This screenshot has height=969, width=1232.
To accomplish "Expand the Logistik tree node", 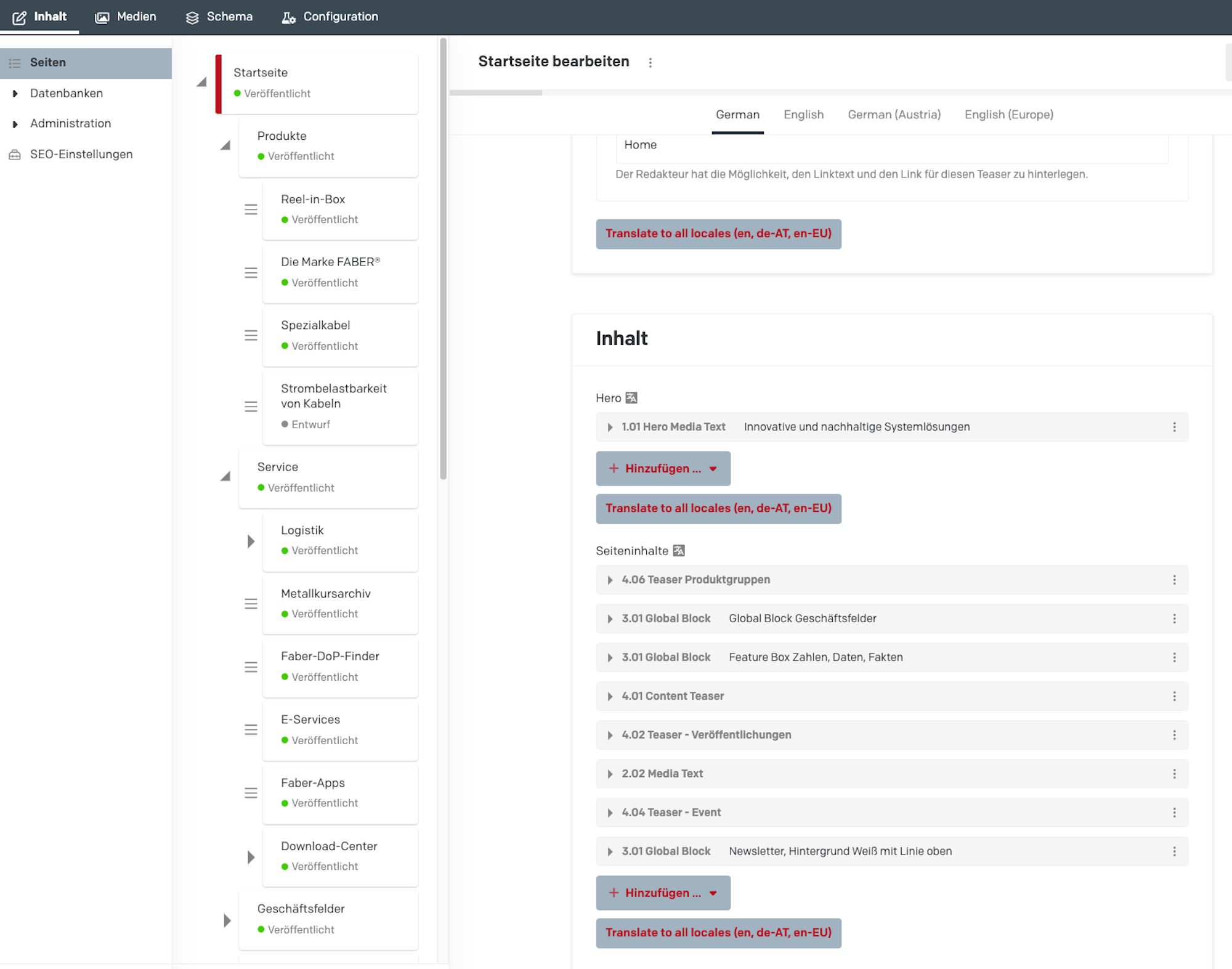I will (251, 541).
